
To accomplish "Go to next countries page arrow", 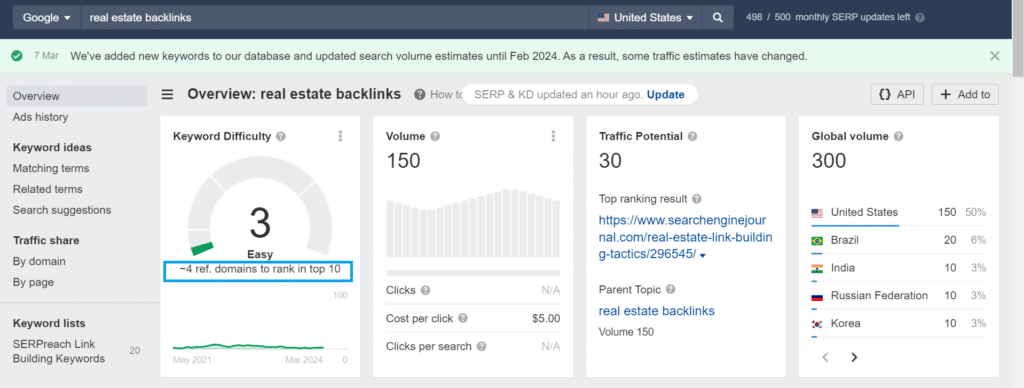I will coord(854,357).
